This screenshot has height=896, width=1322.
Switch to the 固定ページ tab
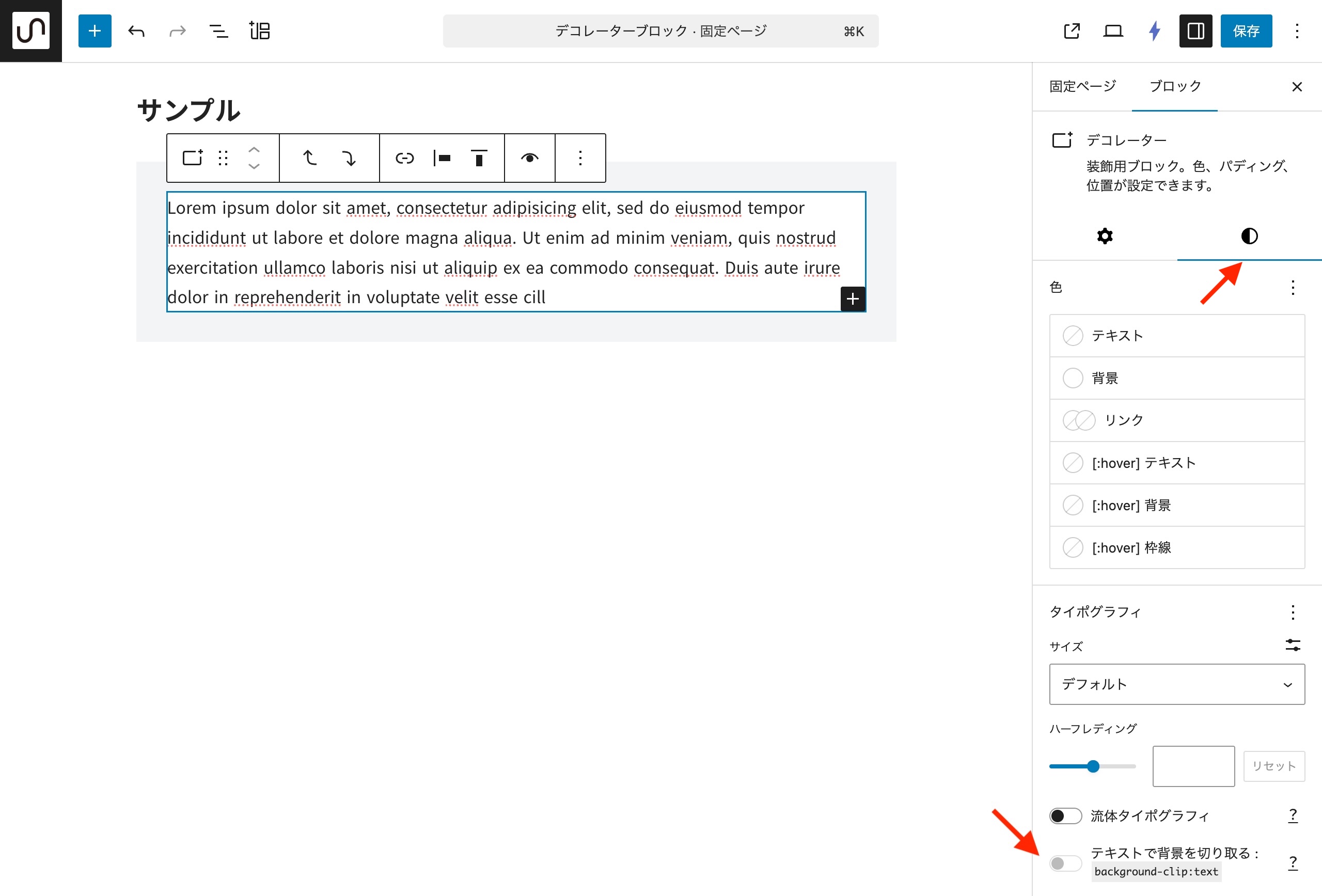pos(1082,86)
